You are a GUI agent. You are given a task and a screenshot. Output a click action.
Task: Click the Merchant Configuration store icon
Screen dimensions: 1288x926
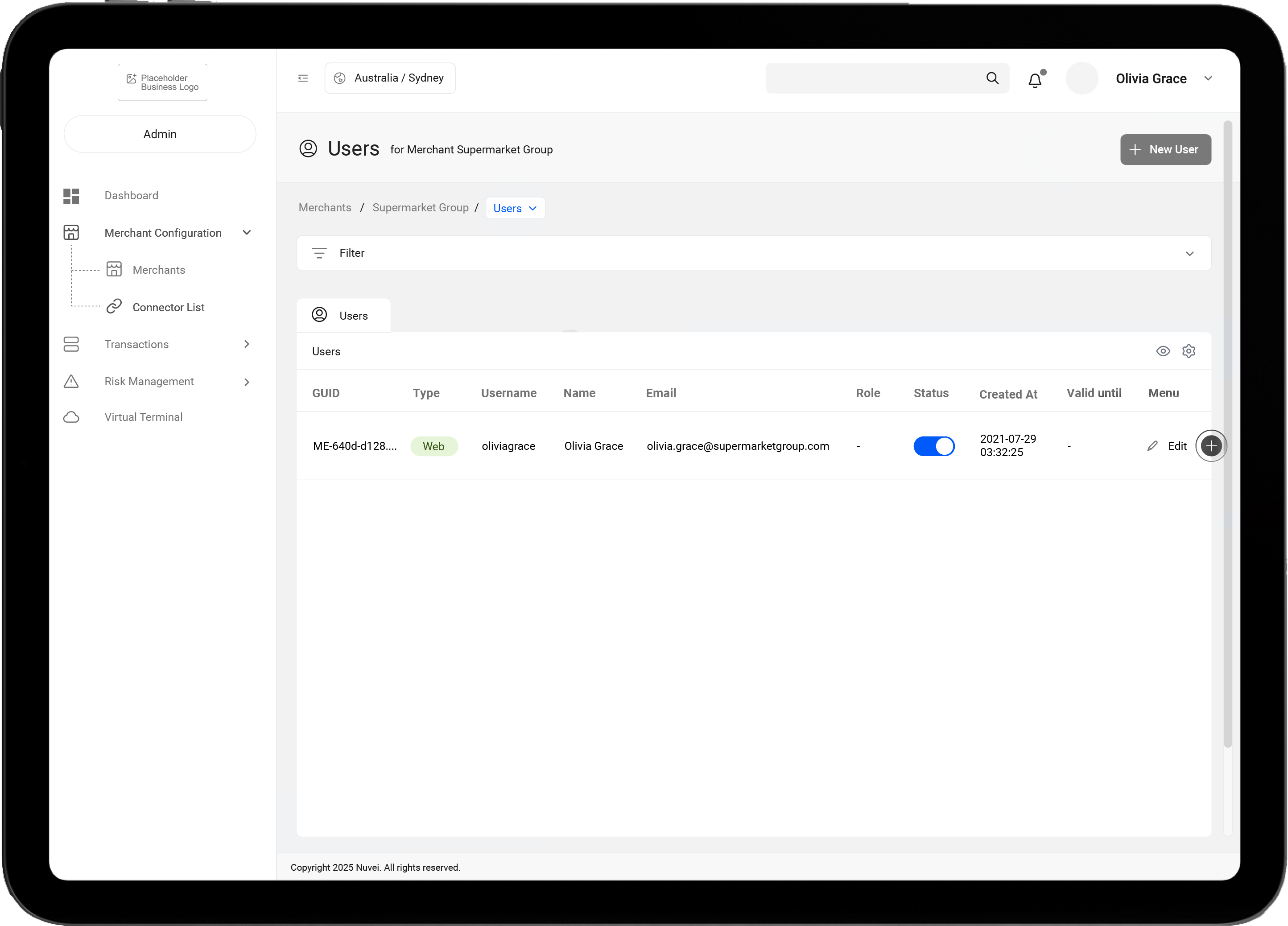coord(71,232)
